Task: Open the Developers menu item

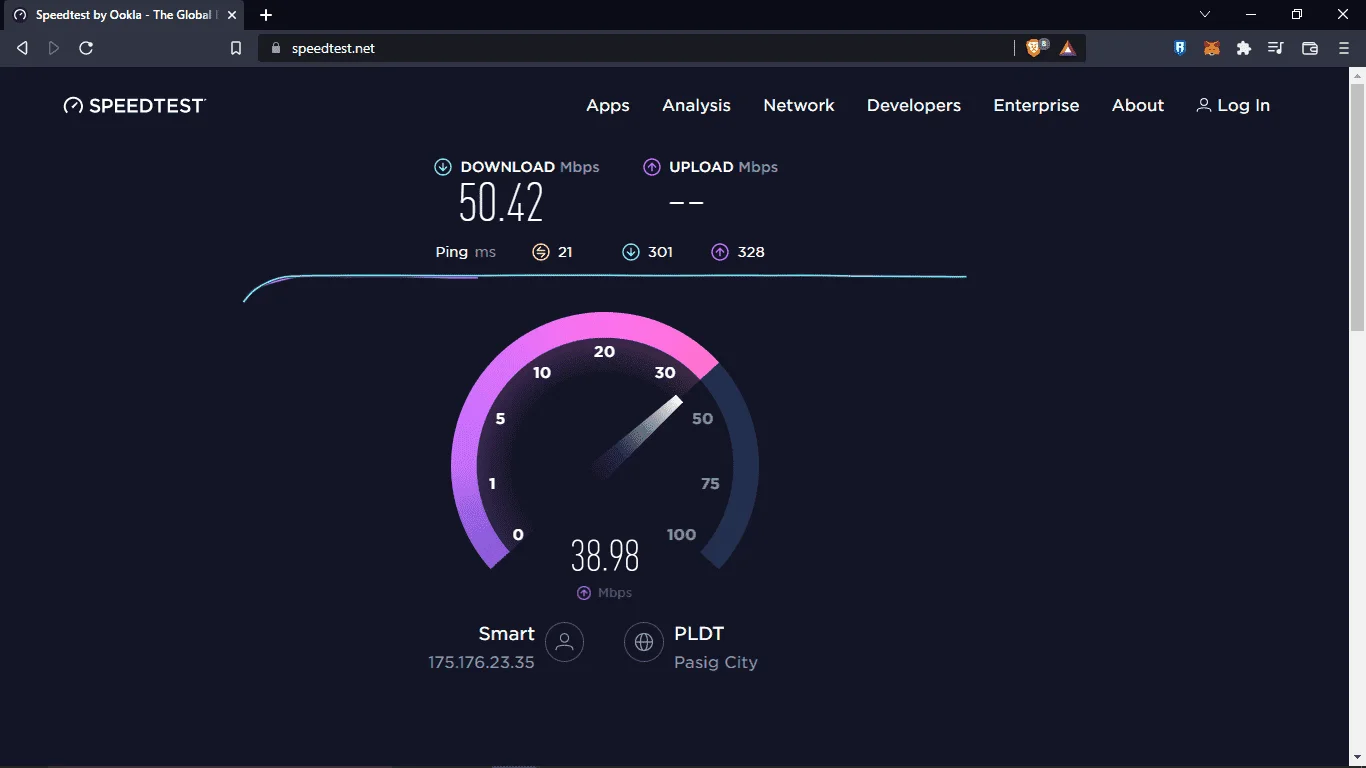Action: pyautogui.click(x=914, y=106)
